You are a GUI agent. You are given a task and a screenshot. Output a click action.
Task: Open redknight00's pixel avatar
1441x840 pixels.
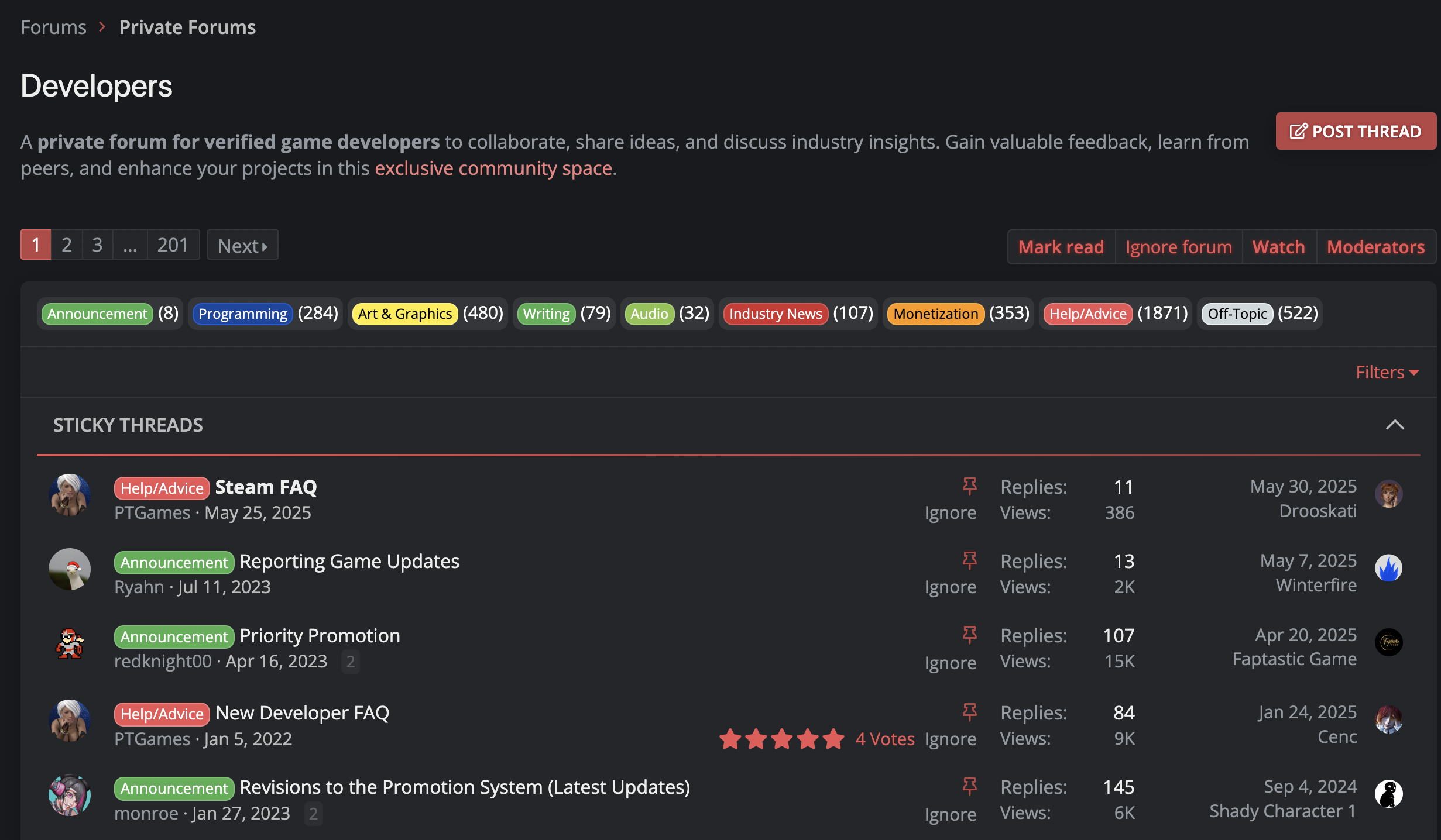tap(70, 643)
